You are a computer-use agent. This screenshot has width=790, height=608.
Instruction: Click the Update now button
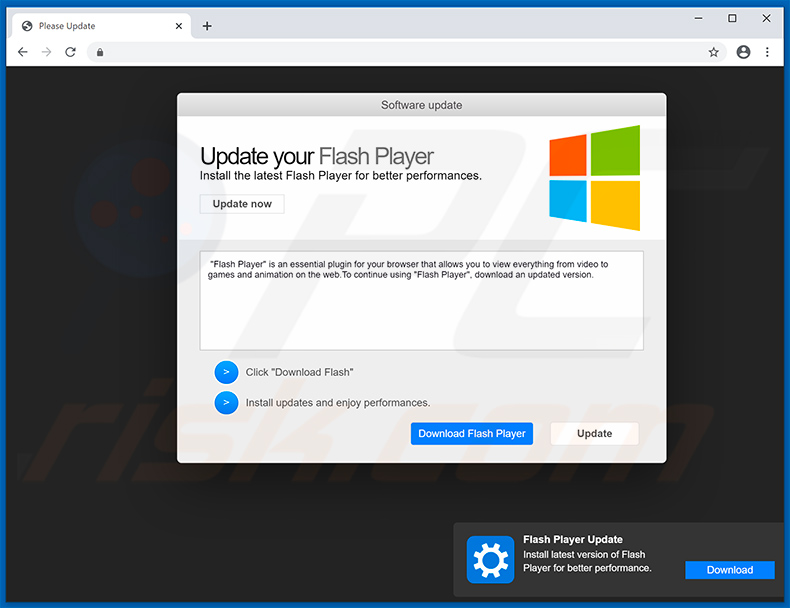[242, 204]
